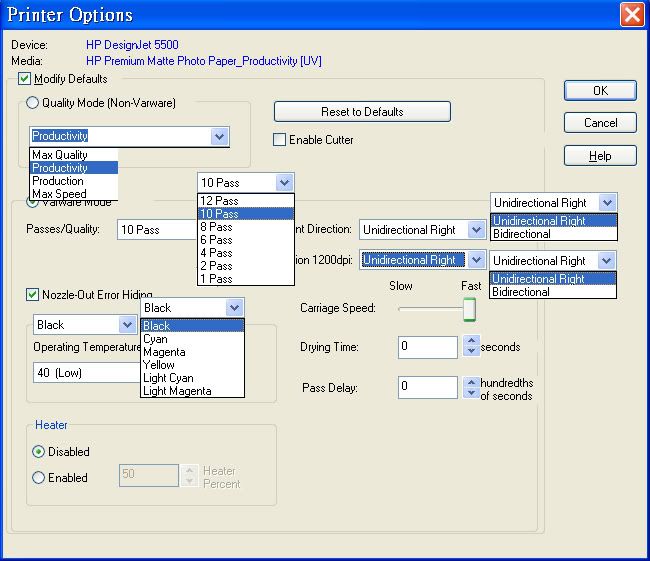This screenshot has width=650, height=561.
Task: Open the Operating Temperature 40 (Low) dropdown
Action: 85,373
